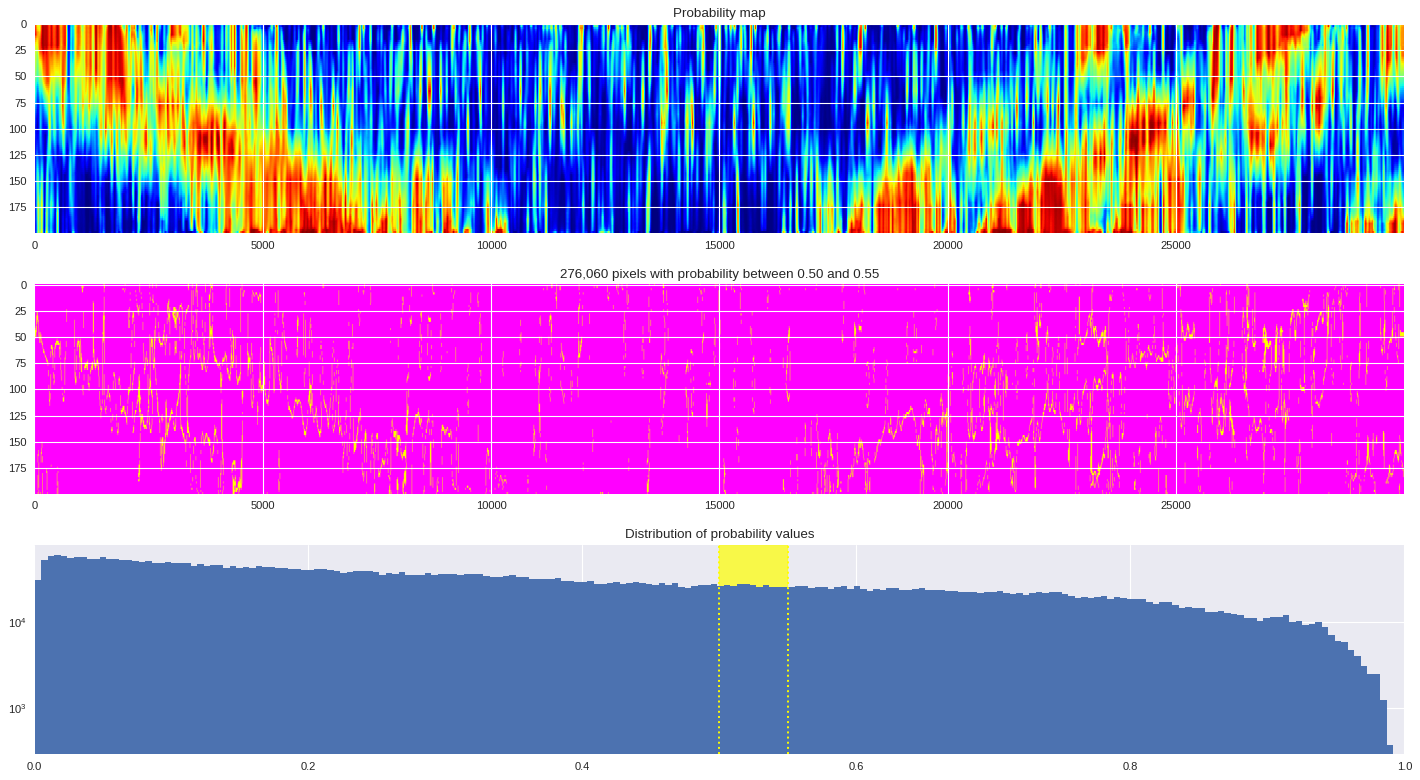Screen dimensions: 1420x780
Task: Click the "Probability map" plot title
Action: (719, 13)
